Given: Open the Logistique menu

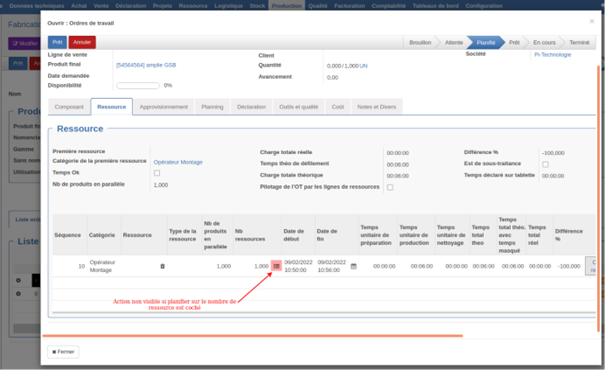Looking at the screenshot, I should [x=228, y=6].
